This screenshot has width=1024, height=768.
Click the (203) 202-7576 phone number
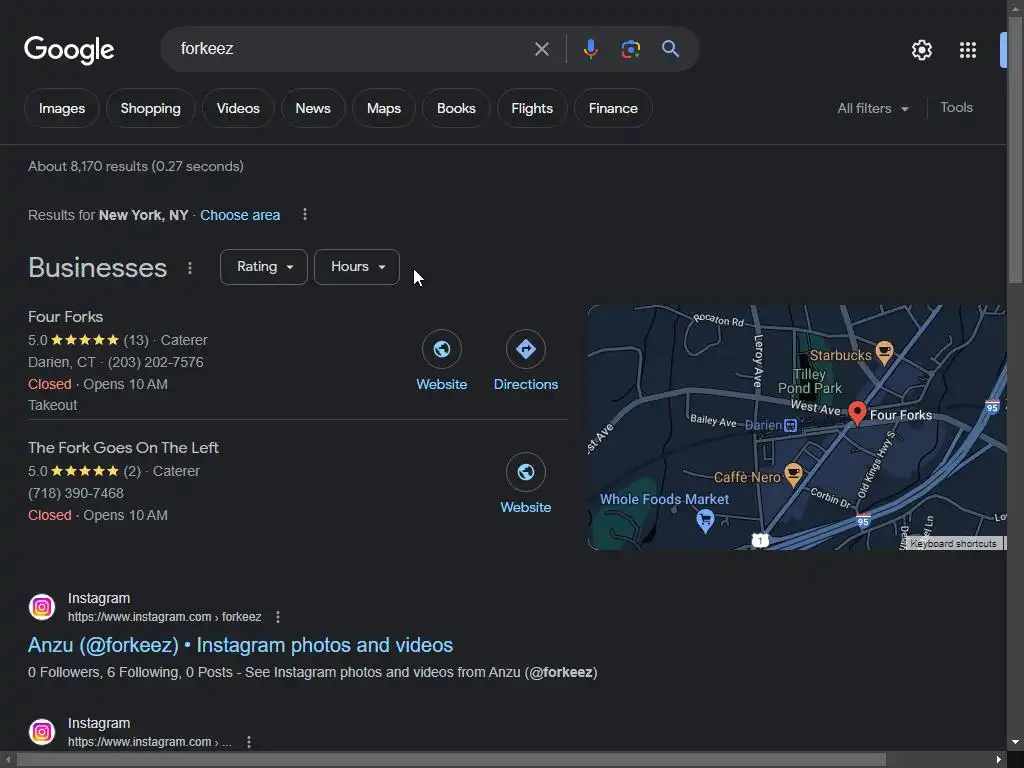point(155,362)
